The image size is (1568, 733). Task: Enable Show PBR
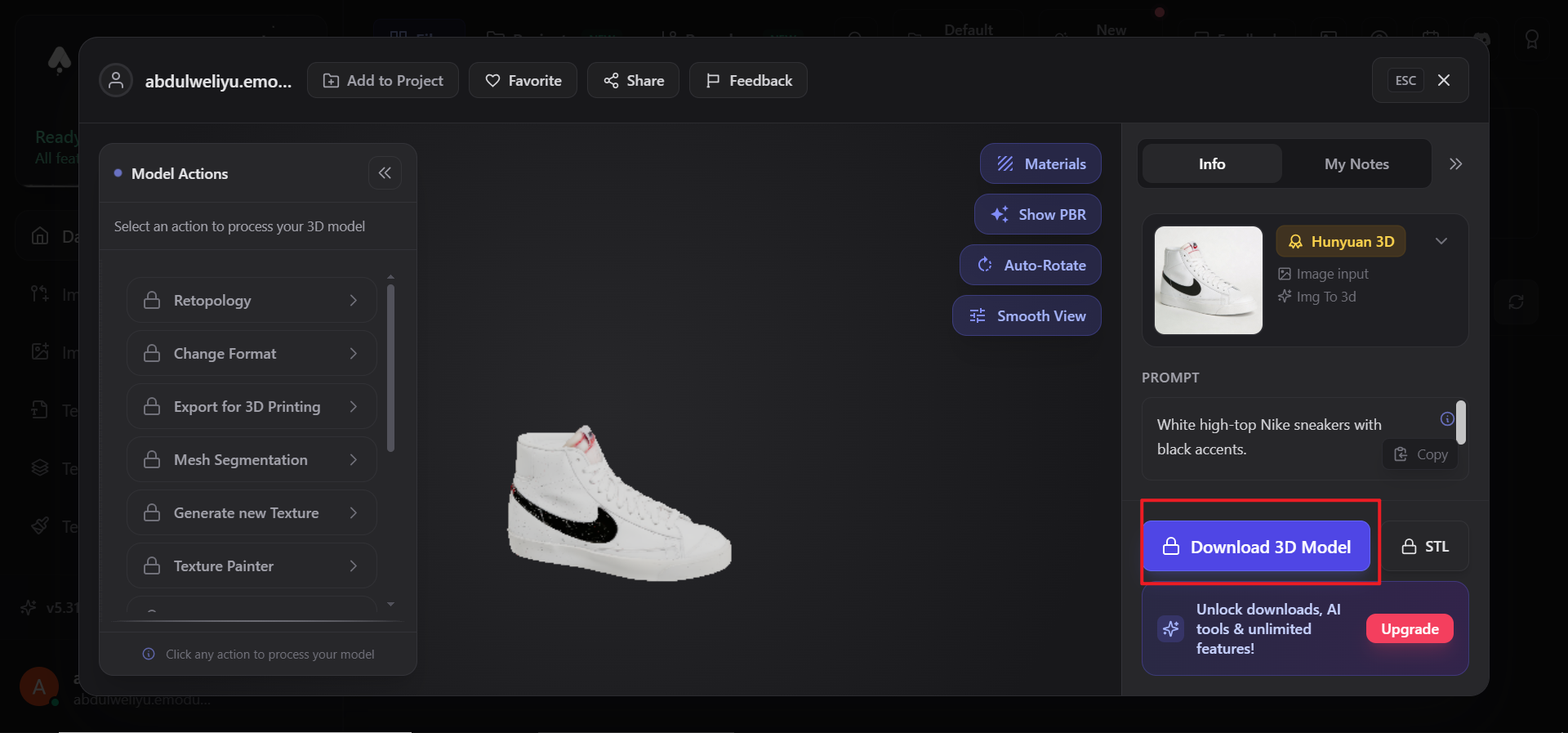(1038, 215)
